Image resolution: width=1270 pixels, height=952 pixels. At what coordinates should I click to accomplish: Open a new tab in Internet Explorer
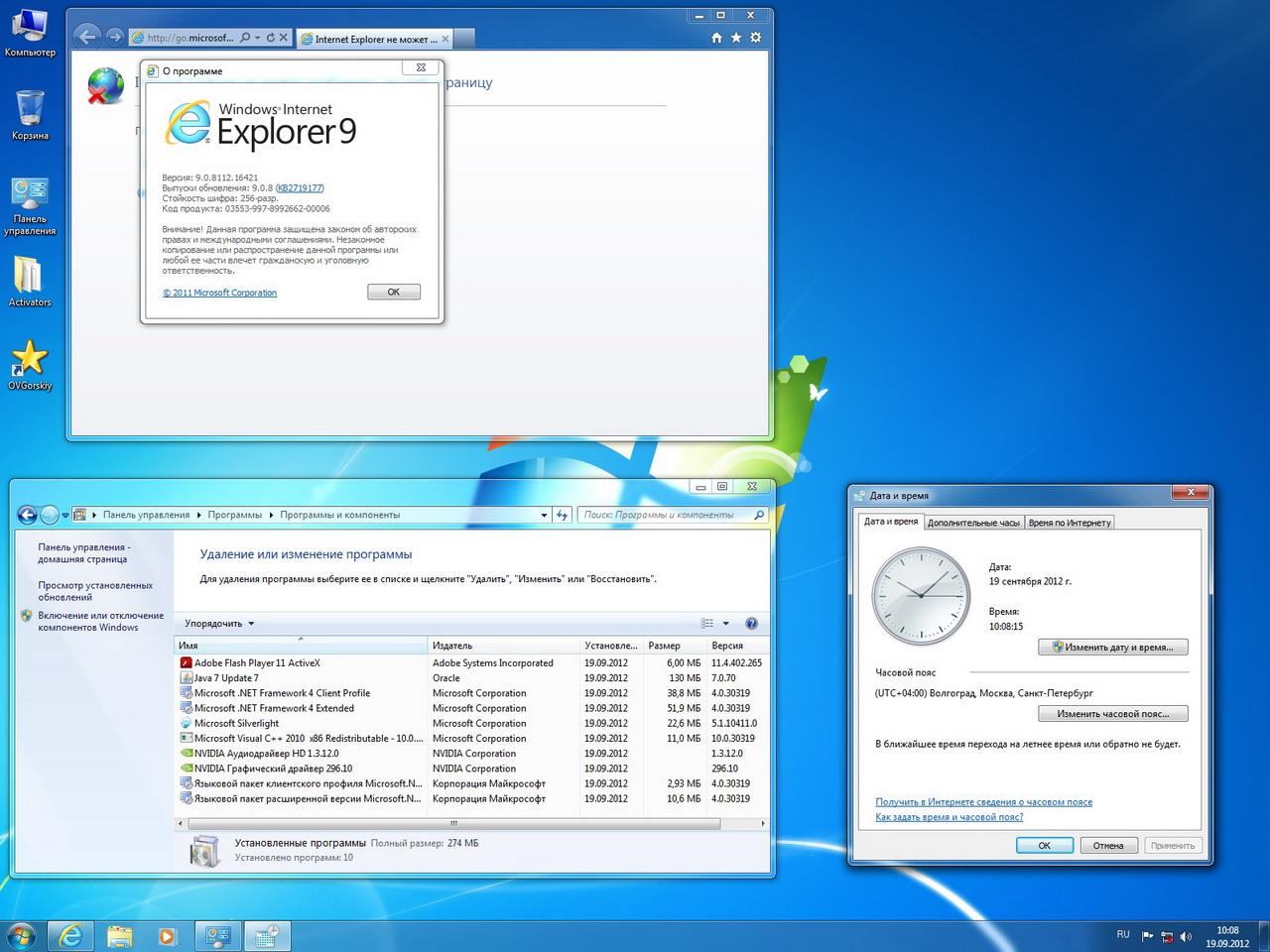(464, 39)
